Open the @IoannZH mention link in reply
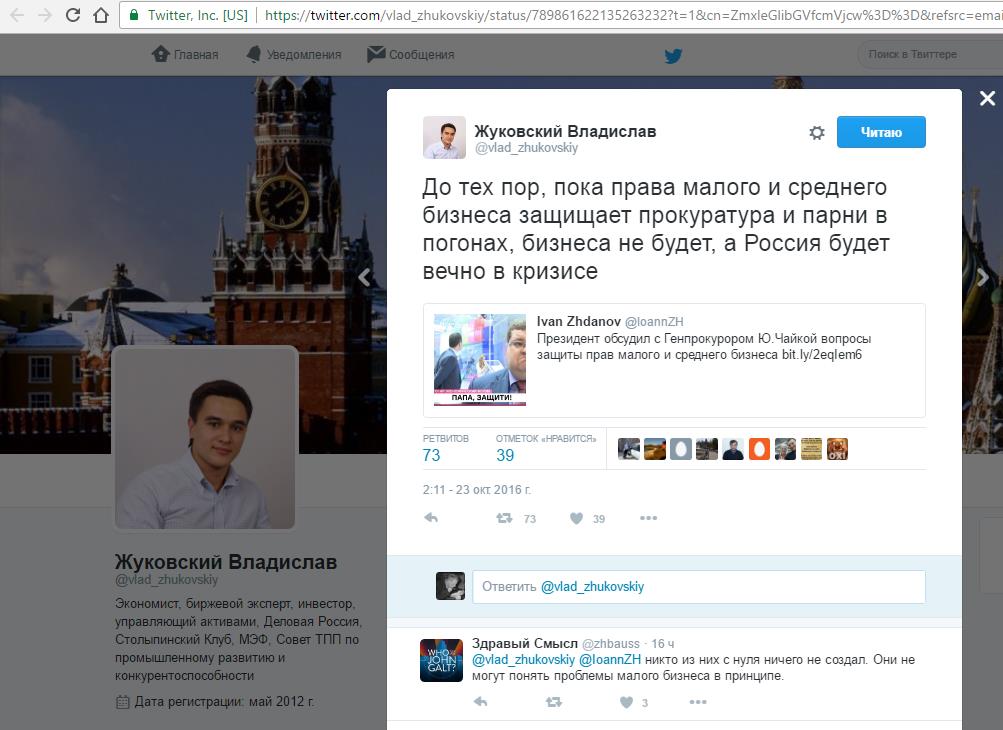Viewport: 1003px width, 730px height. [x=610, y=660]
